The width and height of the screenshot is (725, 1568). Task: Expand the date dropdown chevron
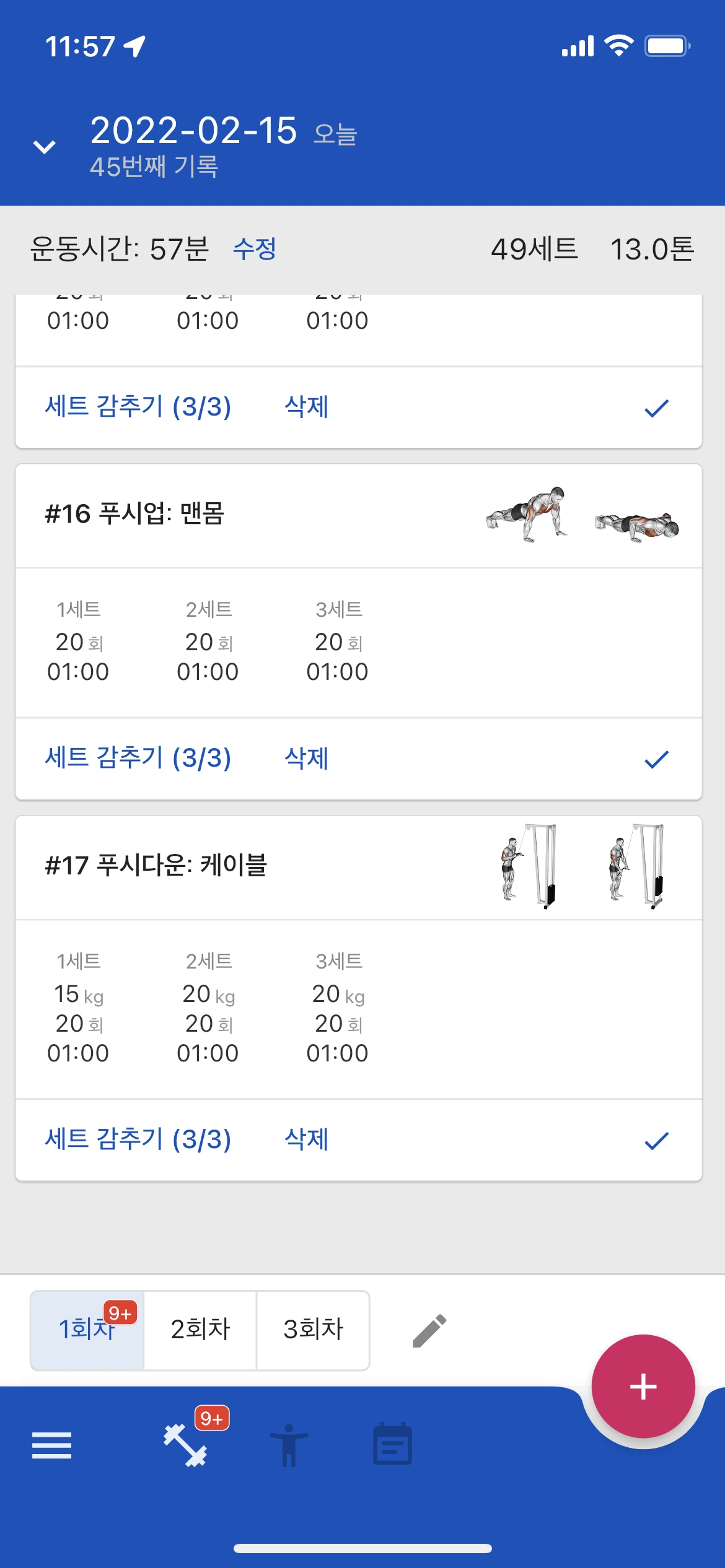(x=45, y=147)
